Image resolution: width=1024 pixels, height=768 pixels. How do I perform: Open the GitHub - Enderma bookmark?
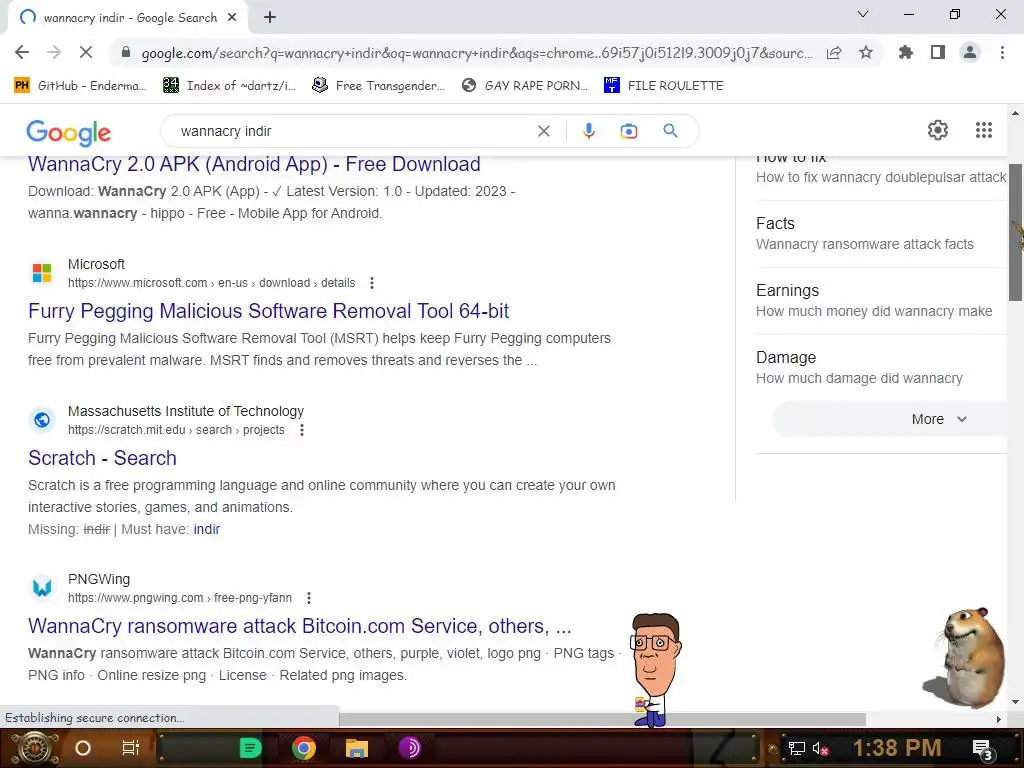tap(80, 86)
